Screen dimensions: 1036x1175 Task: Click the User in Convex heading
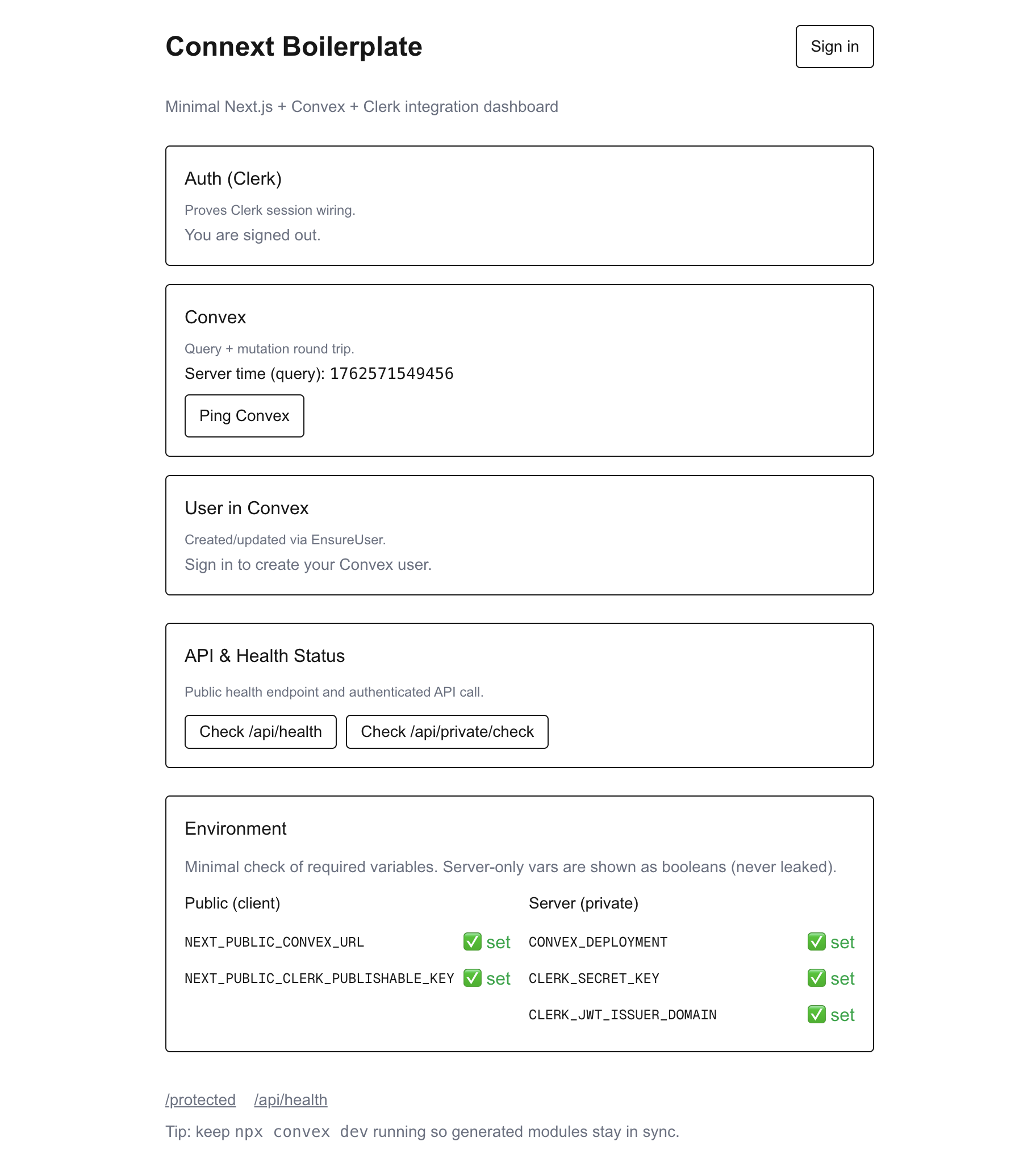coord(247,508)
